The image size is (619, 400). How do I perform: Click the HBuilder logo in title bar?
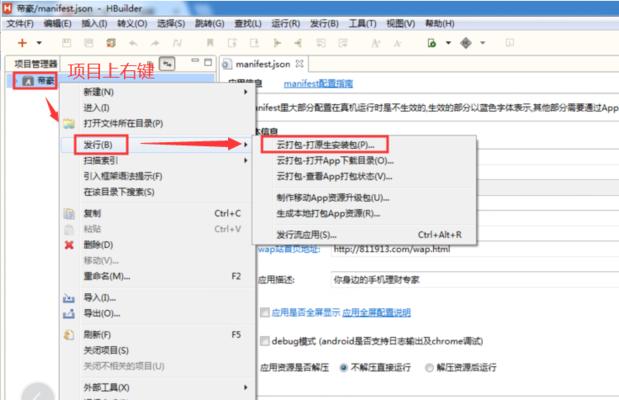[x=7, y=8]
